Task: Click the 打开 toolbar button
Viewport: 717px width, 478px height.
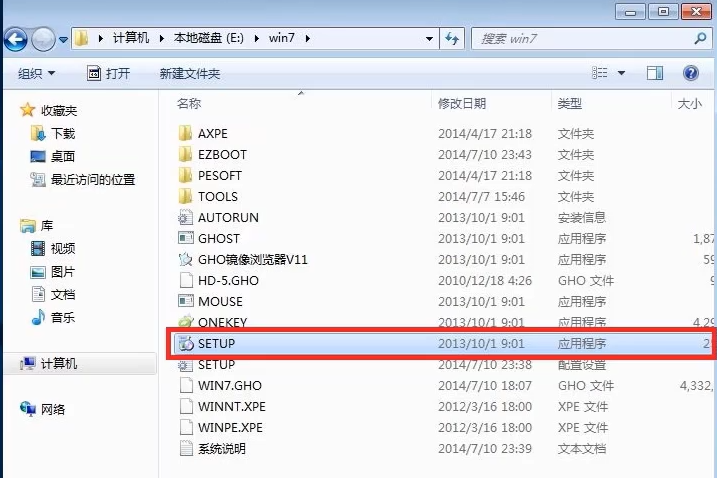Action: (x=108, y=73)
